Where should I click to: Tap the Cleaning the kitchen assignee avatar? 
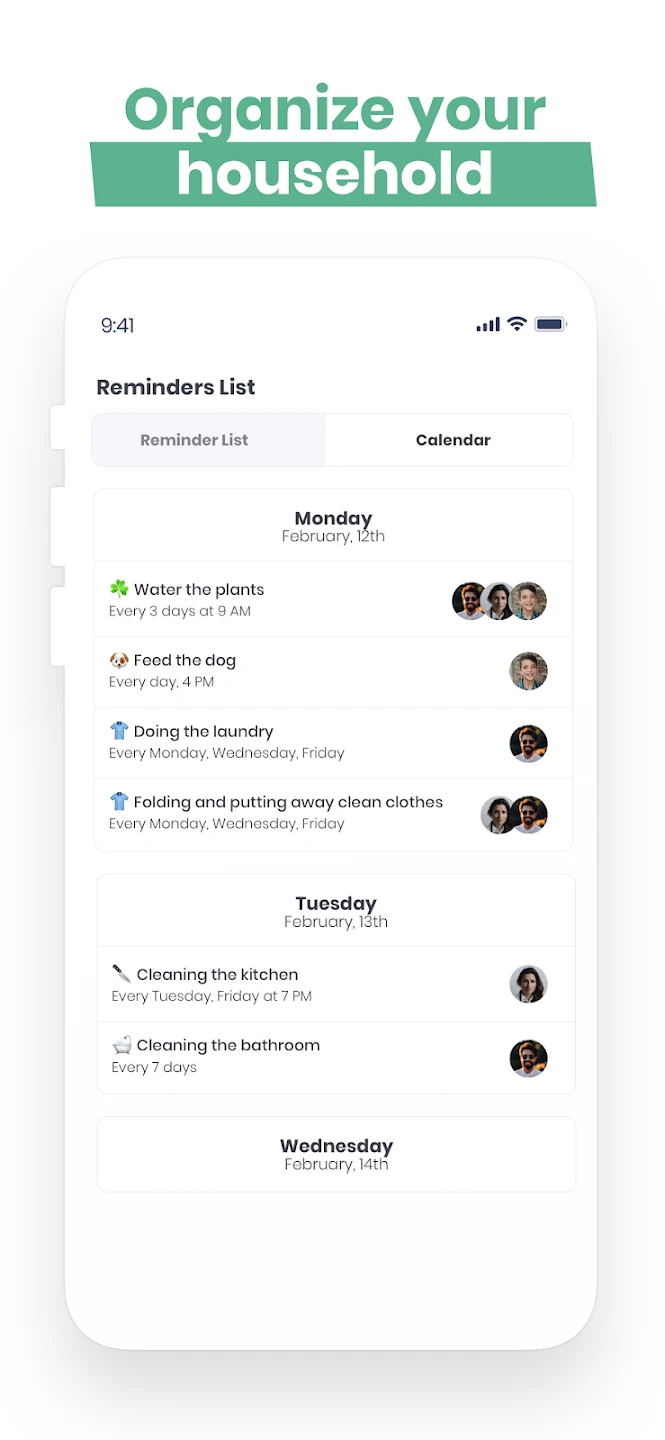click(x=528, y=984)
